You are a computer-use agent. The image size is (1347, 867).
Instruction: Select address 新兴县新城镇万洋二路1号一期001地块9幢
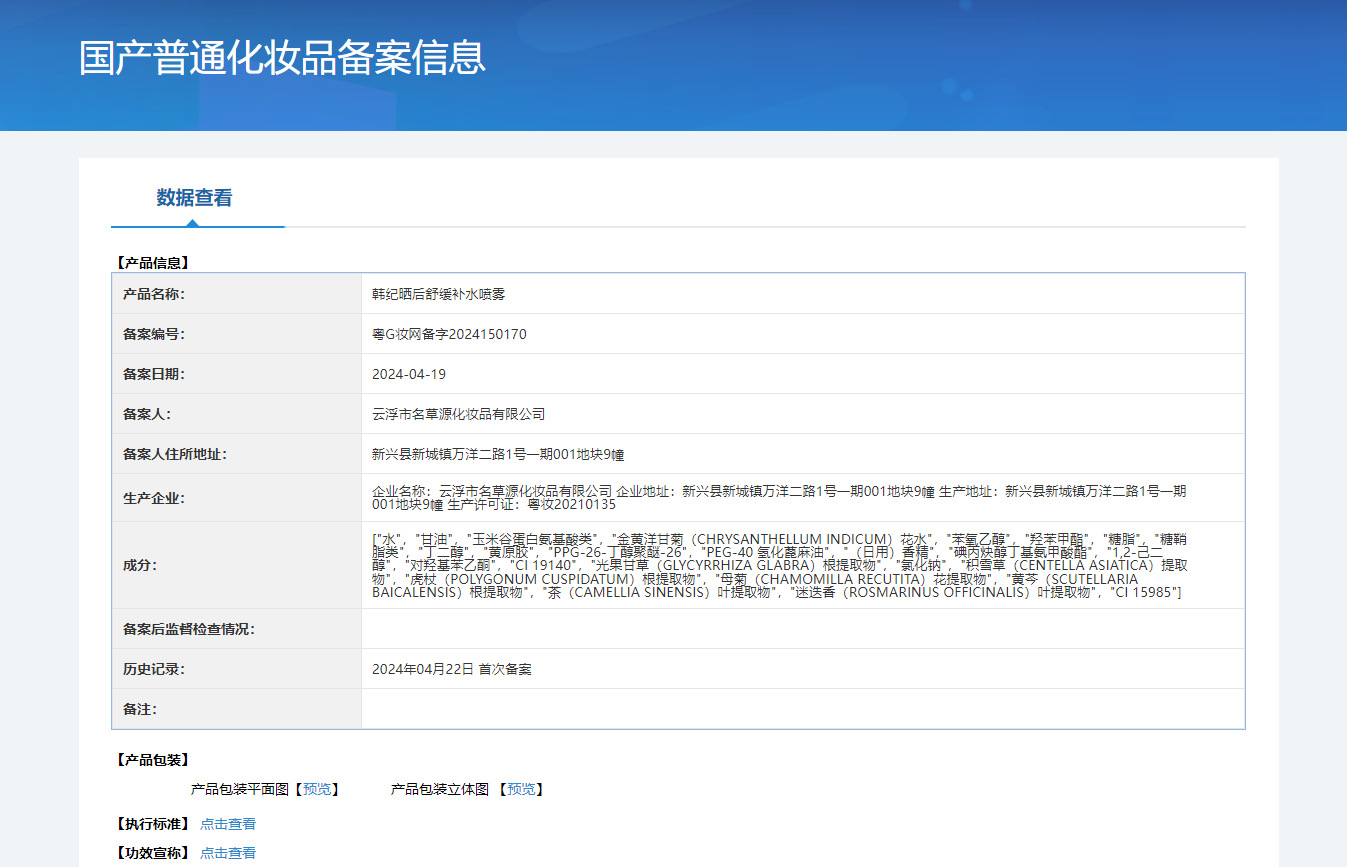(498, 454)
